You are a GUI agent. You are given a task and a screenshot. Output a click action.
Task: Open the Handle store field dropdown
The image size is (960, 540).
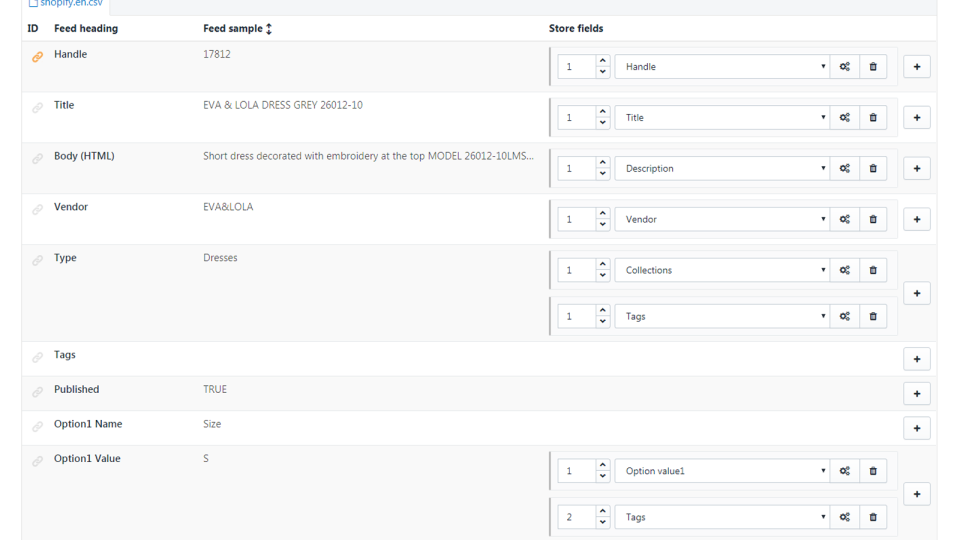[x=722, y=67]
